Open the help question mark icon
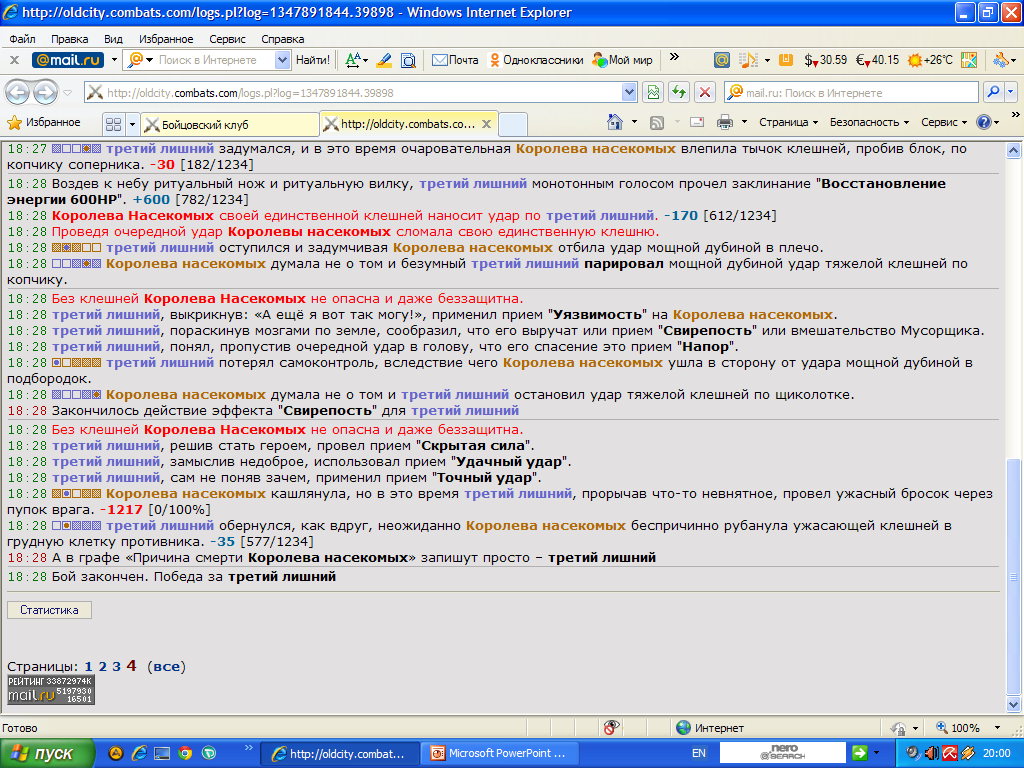 point(984,122)
